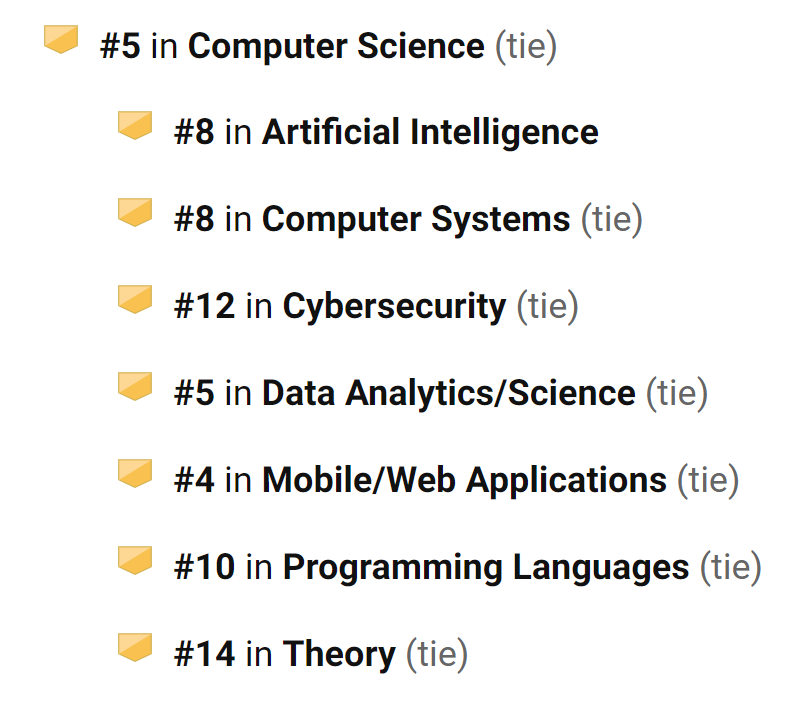Open the Data Analytics/Science ranking
This screenshot has width=805, height=711.
click(x=449, y=394)
